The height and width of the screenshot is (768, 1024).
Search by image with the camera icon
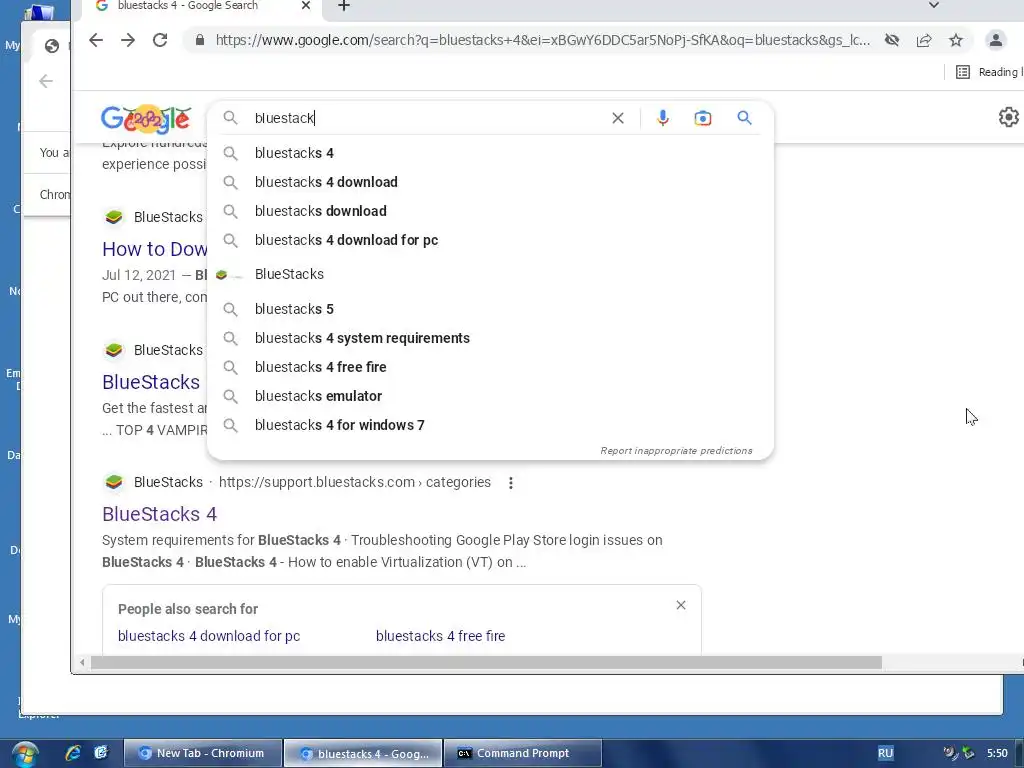point(703,118)
